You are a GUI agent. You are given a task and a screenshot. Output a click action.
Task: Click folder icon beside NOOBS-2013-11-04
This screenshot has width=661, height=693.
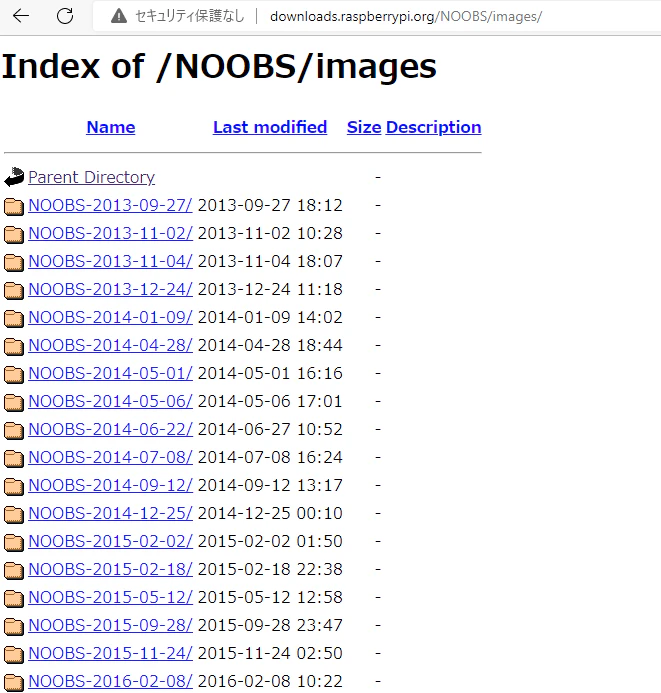point(14,263)
